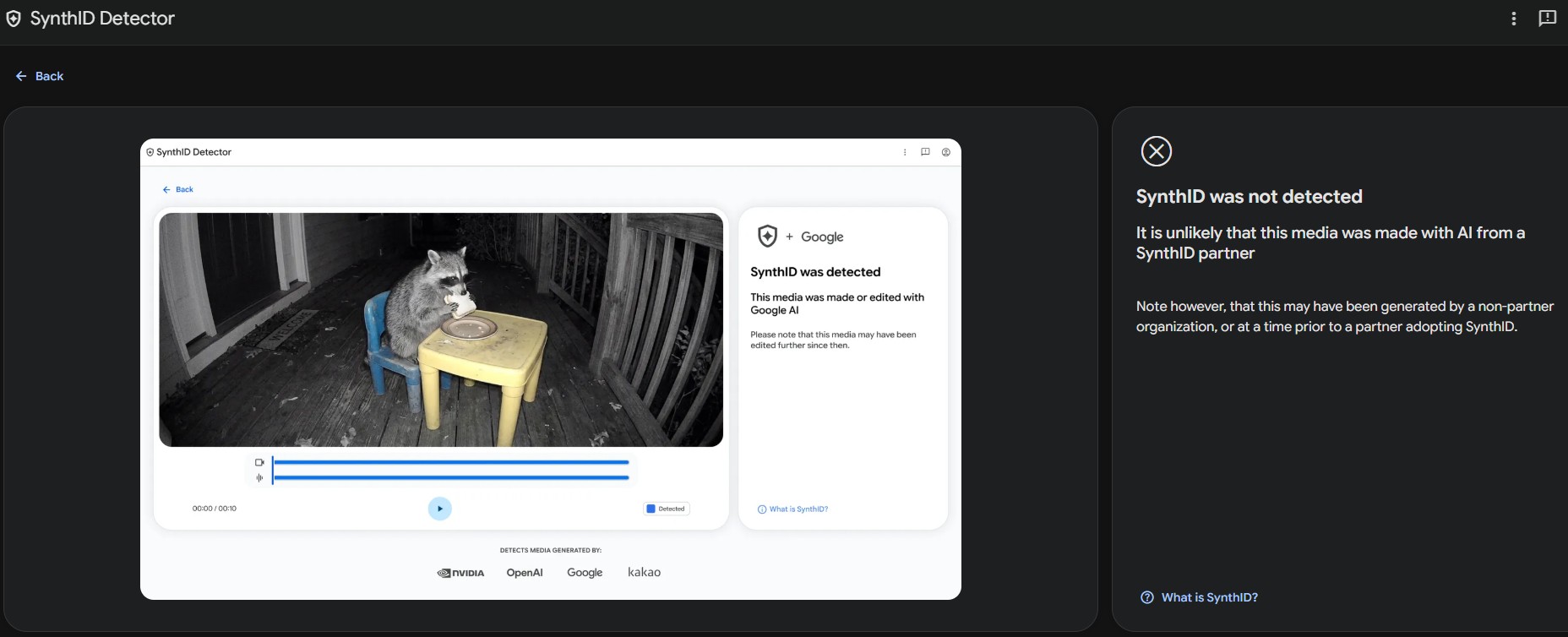Click the 'Please note that this media' notice
Viewport: 1568px width, 637px height.
(833, 340)
